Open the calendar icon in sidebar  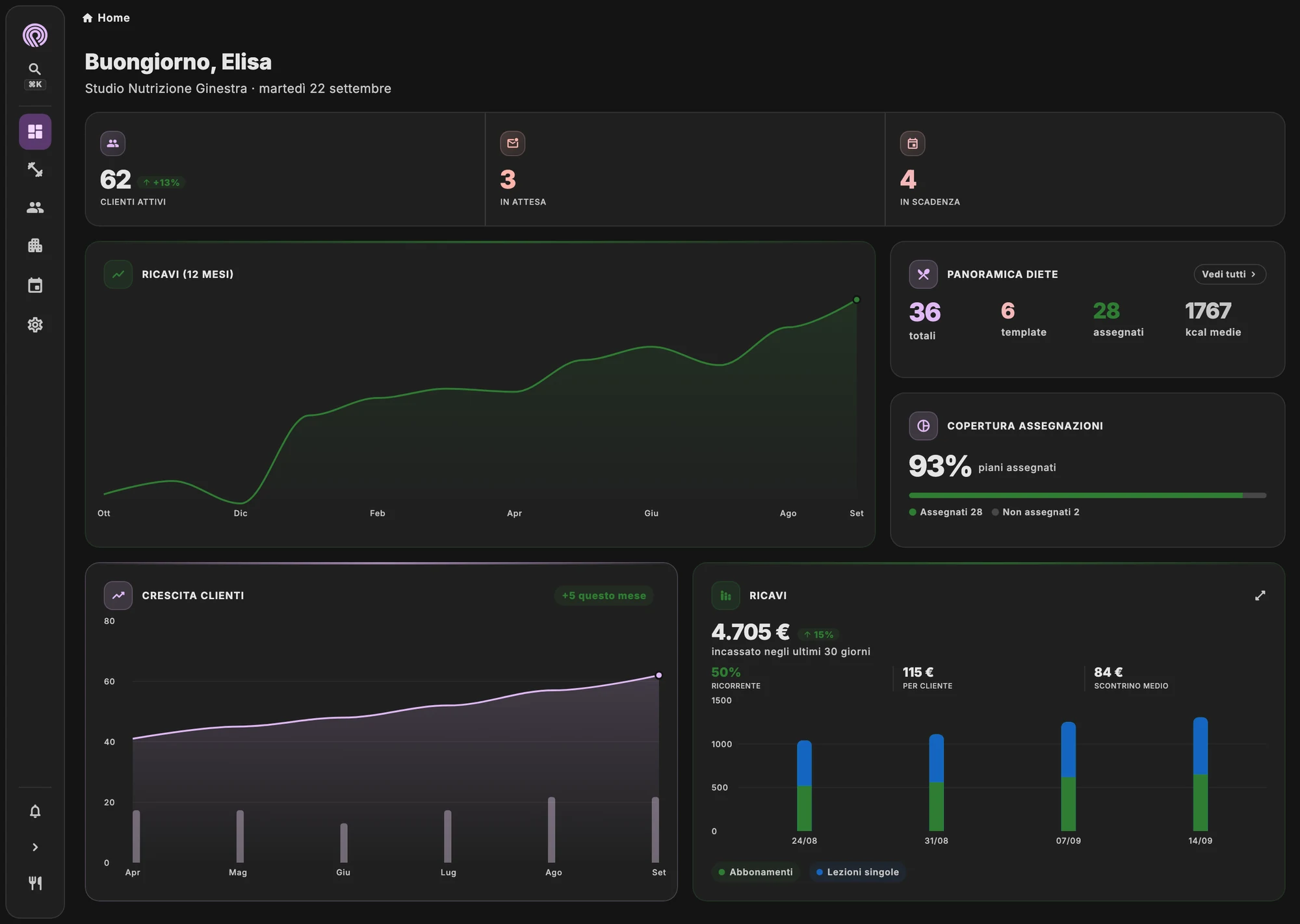click(35, 285)
